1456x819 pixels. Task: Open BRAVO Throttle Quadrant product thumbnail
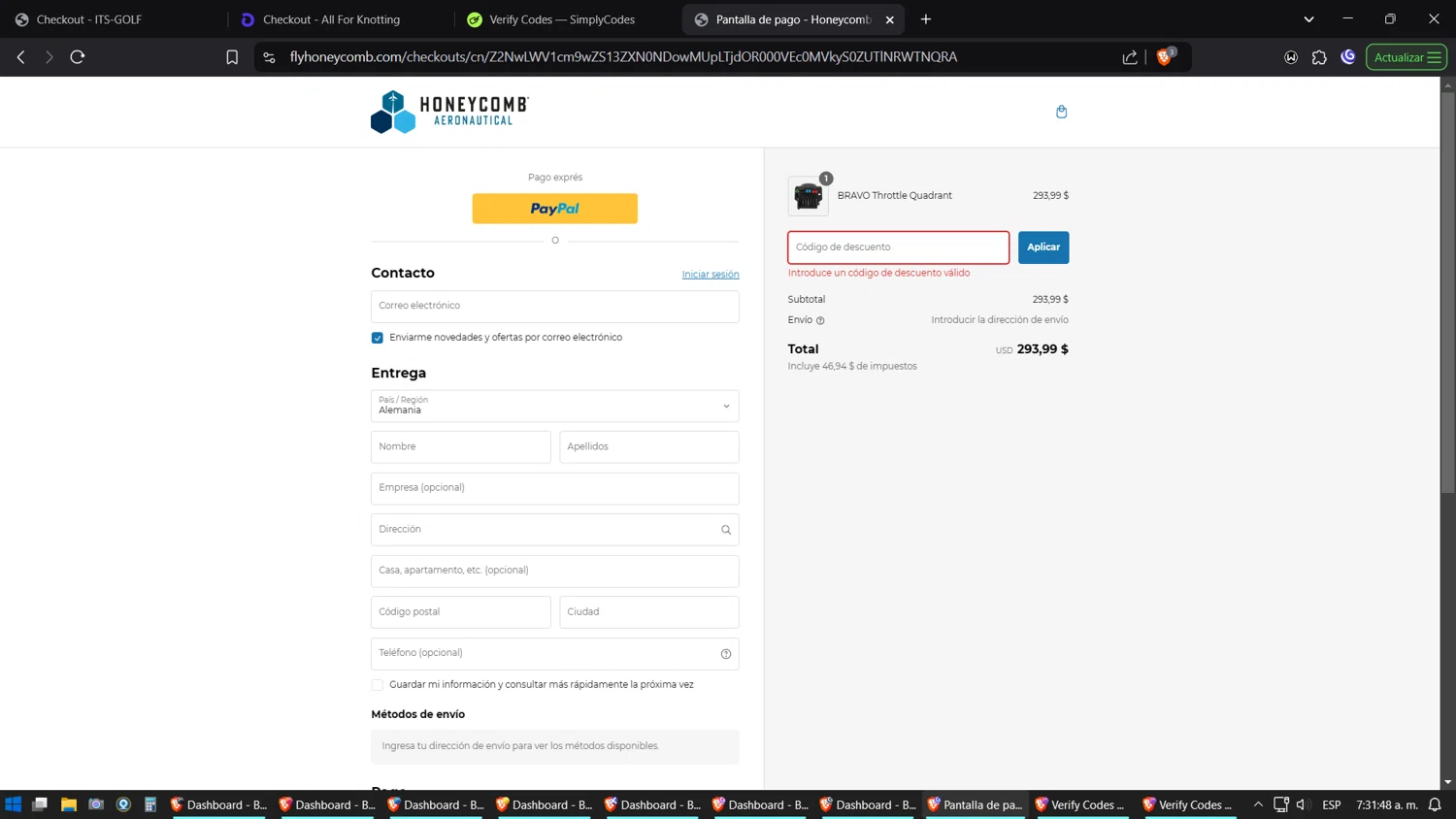[808, 196]
